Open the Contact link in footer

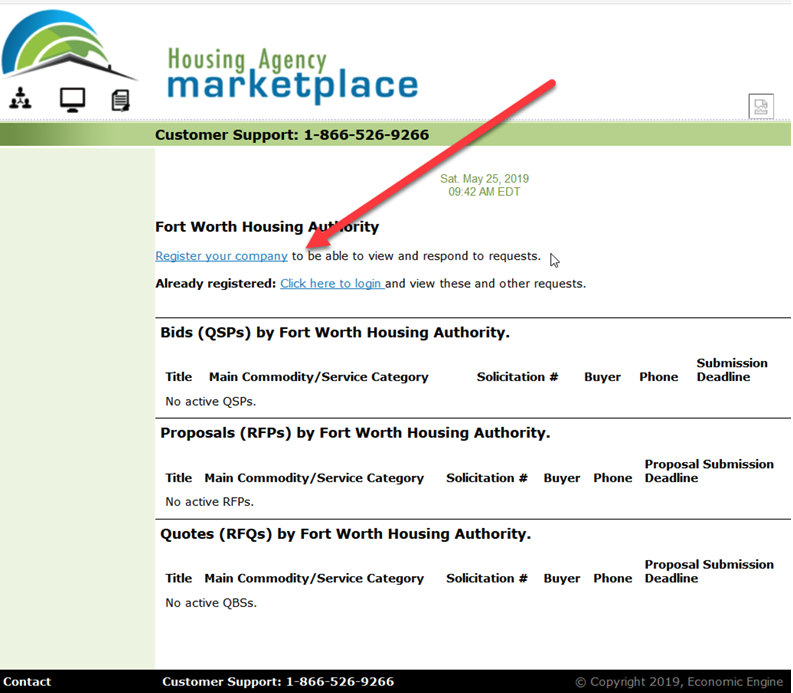(27, 681)
